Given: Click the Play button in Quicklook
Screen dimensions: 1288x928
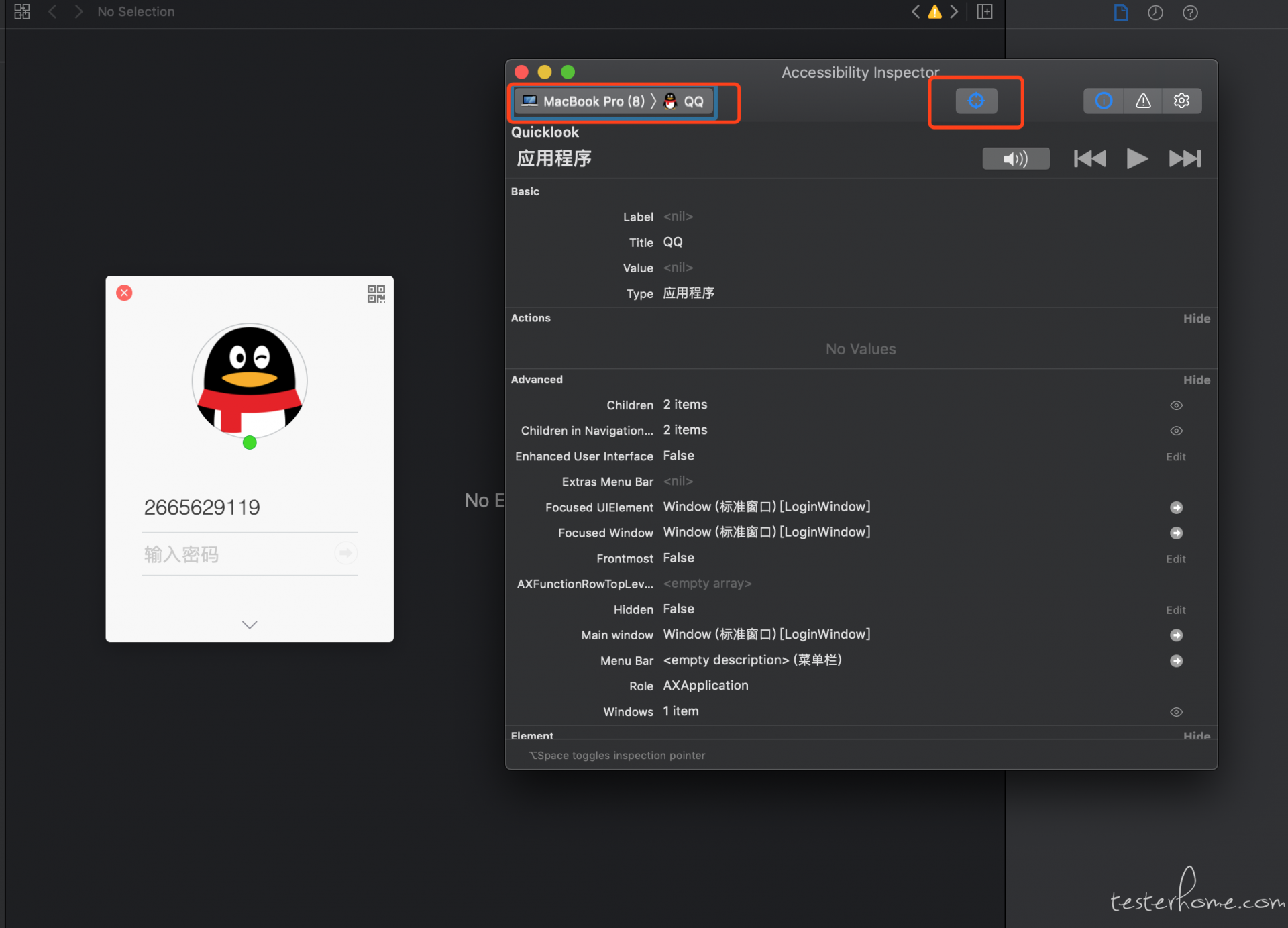Looking at the screenshot, I should [x=1136, y=159].
